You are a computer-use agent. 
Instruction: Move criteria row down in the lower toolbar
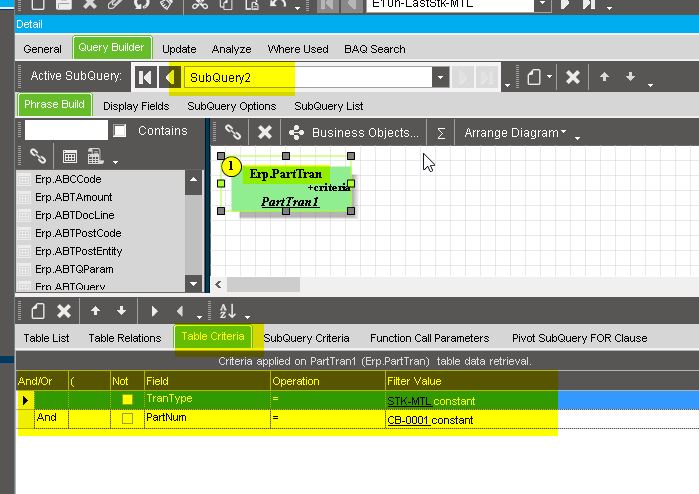pyautogui.click(x=121, y=310)
